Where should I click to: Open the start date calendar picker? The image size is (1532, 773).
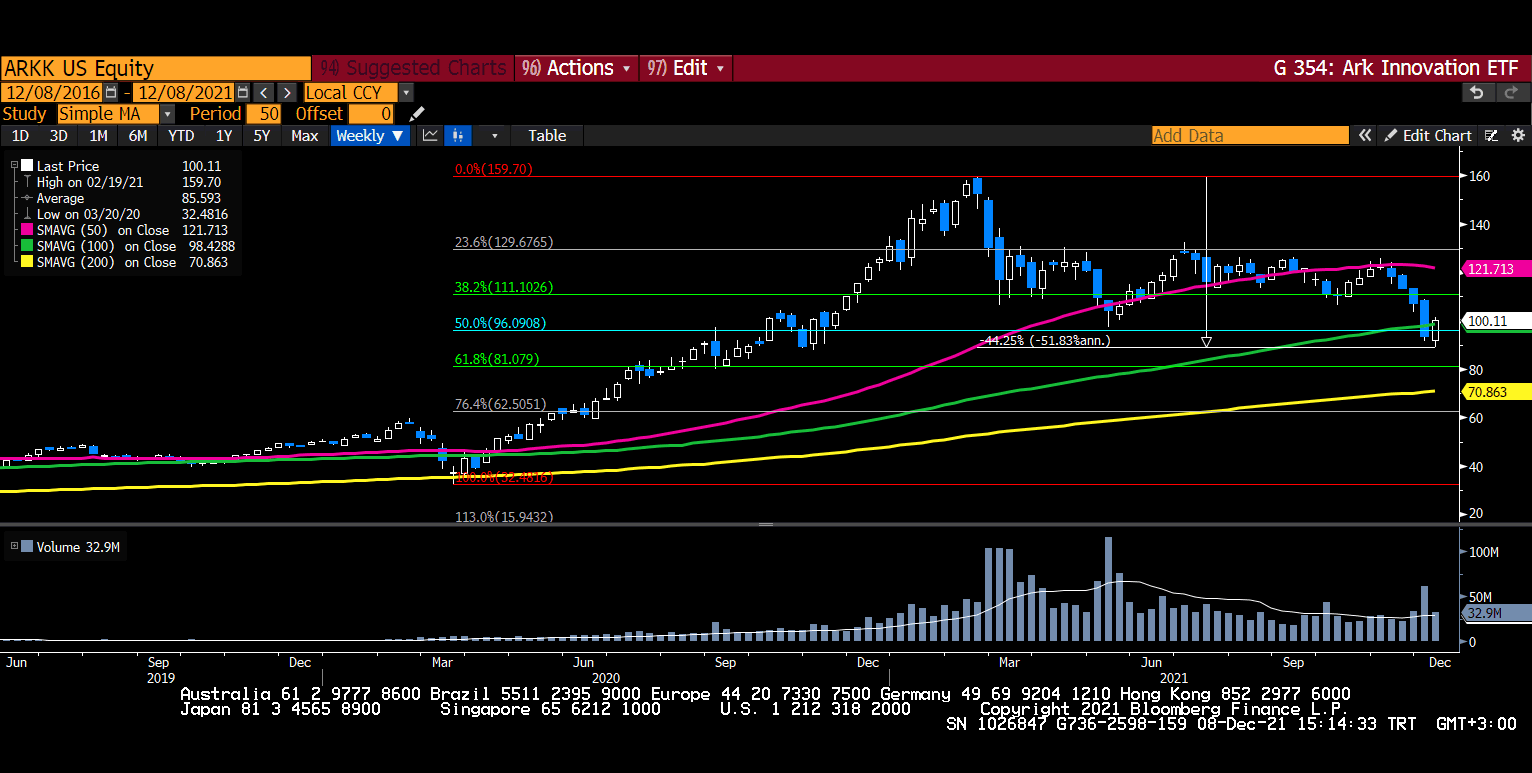111,92
